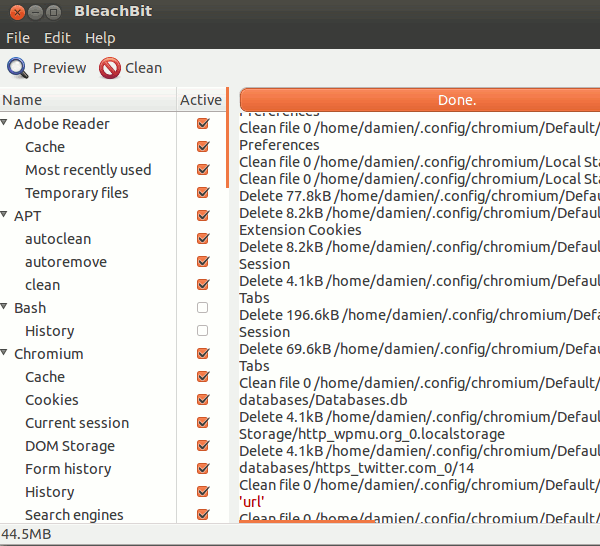Click the Active column header
The height and width of the screenshot is (546, 600).
201,100
